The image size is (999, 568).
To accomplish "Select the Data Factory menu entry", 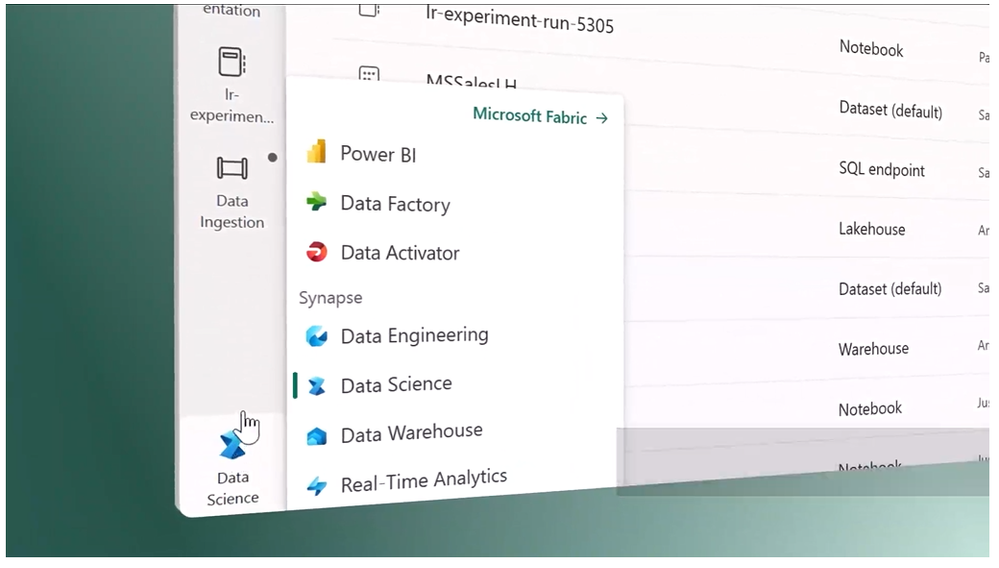I will click(395, 204).
